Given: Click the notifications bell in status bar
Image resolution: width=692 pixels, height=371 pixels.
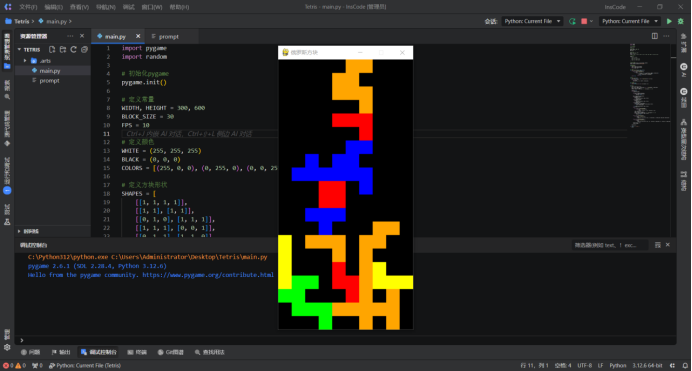Looking at the screenshot, I should (x=685, y=366).
